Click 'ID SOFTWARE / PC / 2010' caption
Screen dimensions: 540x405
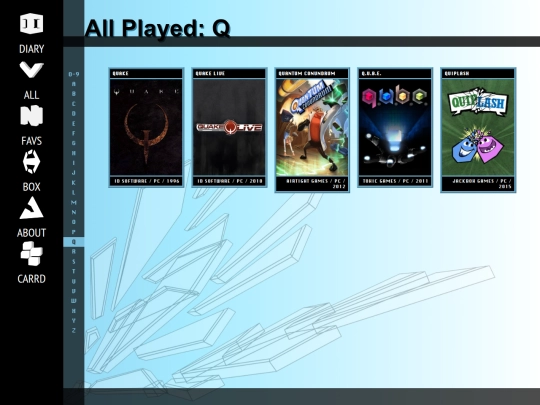[x=230, y=181]
